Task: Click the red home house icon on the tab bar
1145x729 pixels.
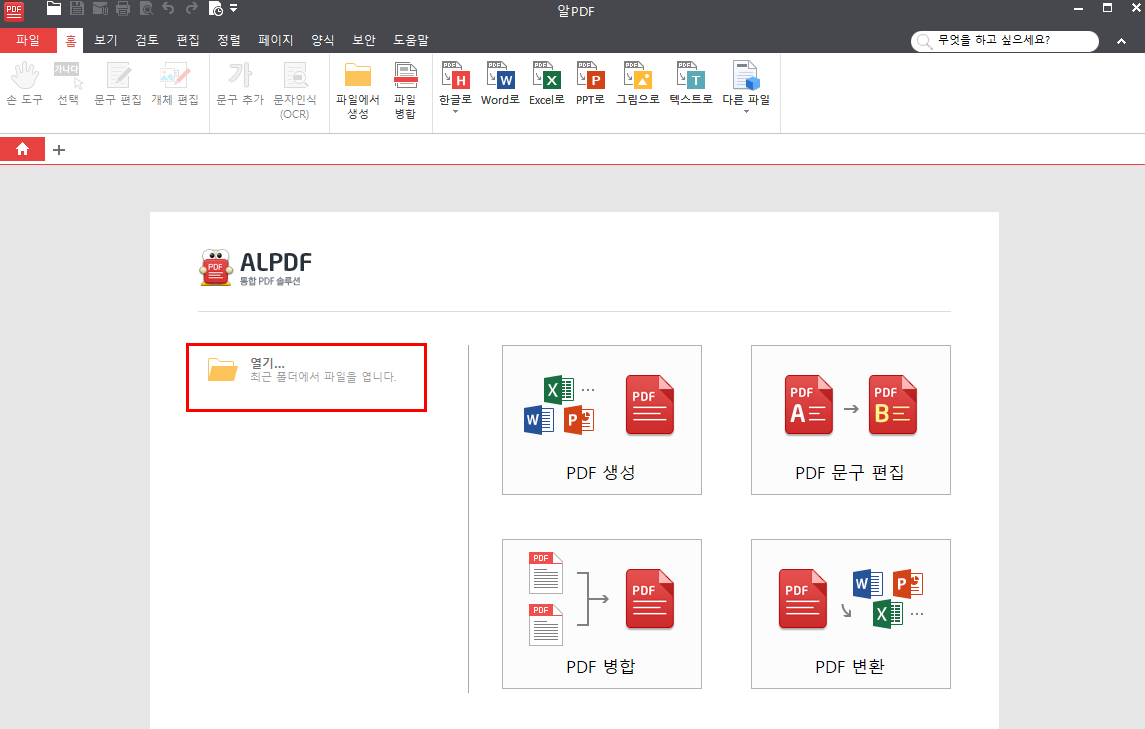Action: pyautogui.click(x=21, y=149)
